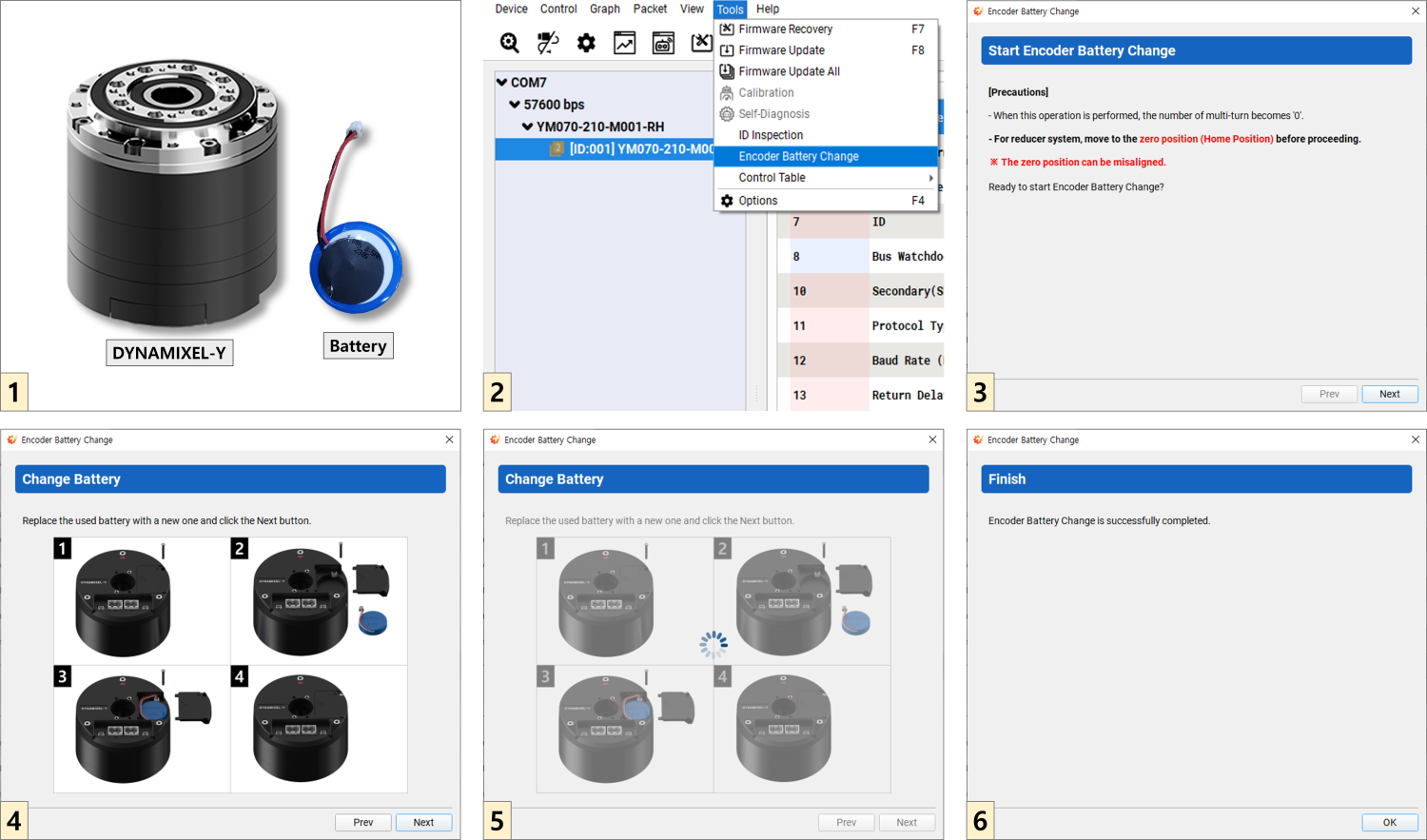Image resolution: width=1427 pixels, height=840 pixels.
Task: Click red 'zero position (Home Position)' text
Action: tap(1206, 139)
